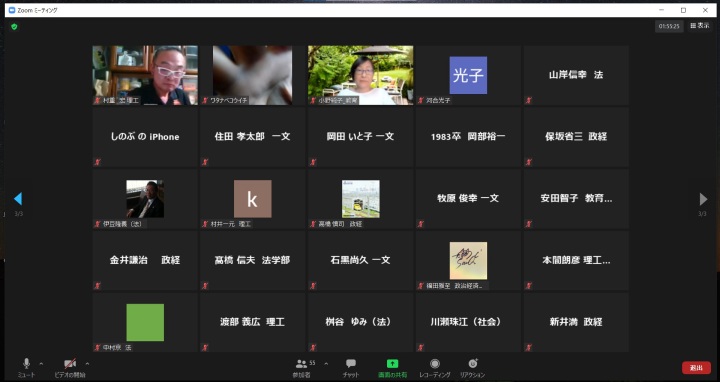Click muted mic icon on 山岸信幸 tile
The image size is (720, 382).
(529, 101)
